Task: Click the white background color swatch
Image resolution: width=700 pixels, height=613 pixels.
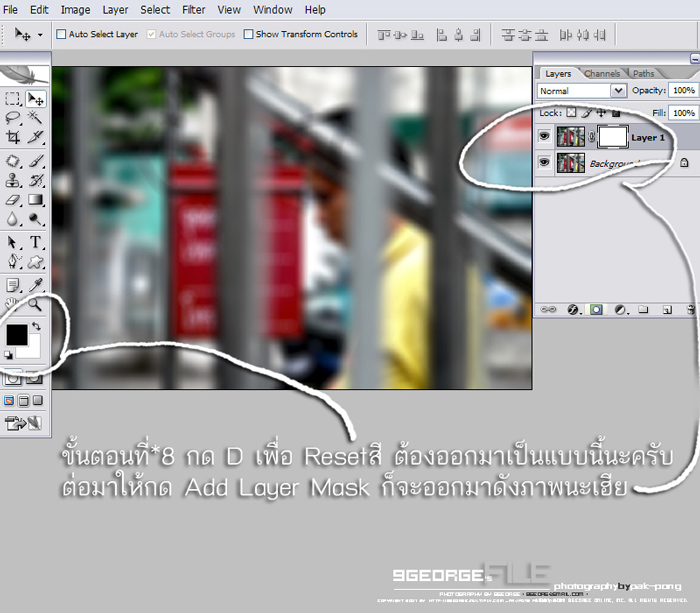Action: (x=32, y=349)
